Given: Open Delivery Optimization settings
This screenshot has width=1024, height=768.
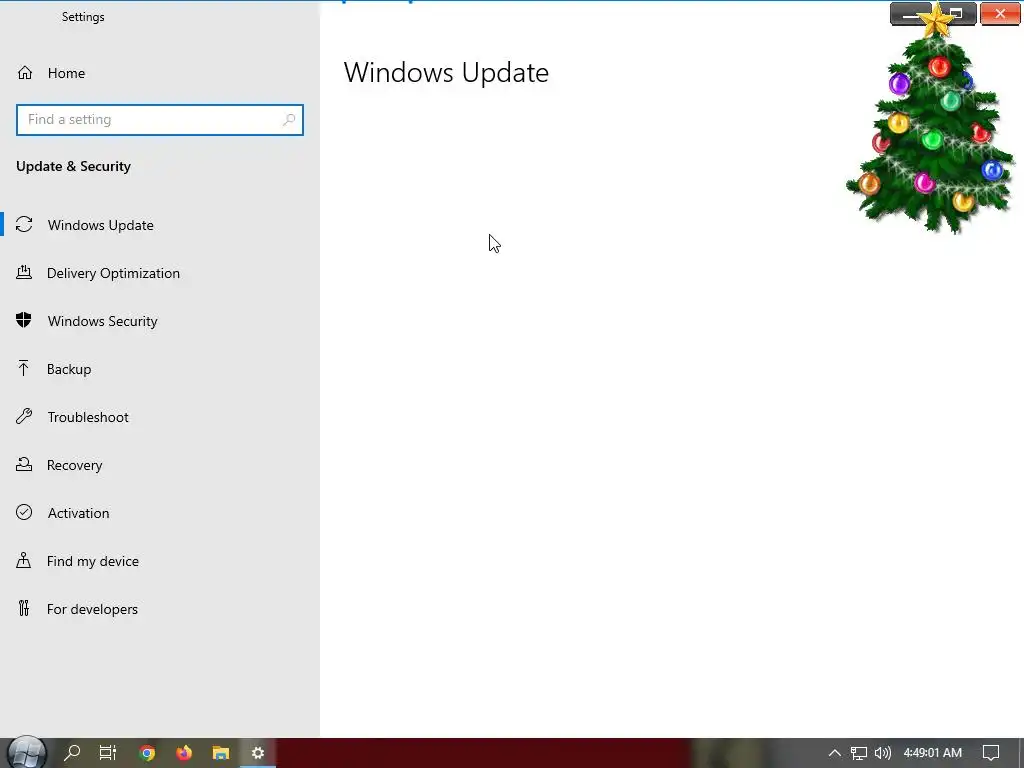Looking at the screenshot, I should click(x=113, y=273).
